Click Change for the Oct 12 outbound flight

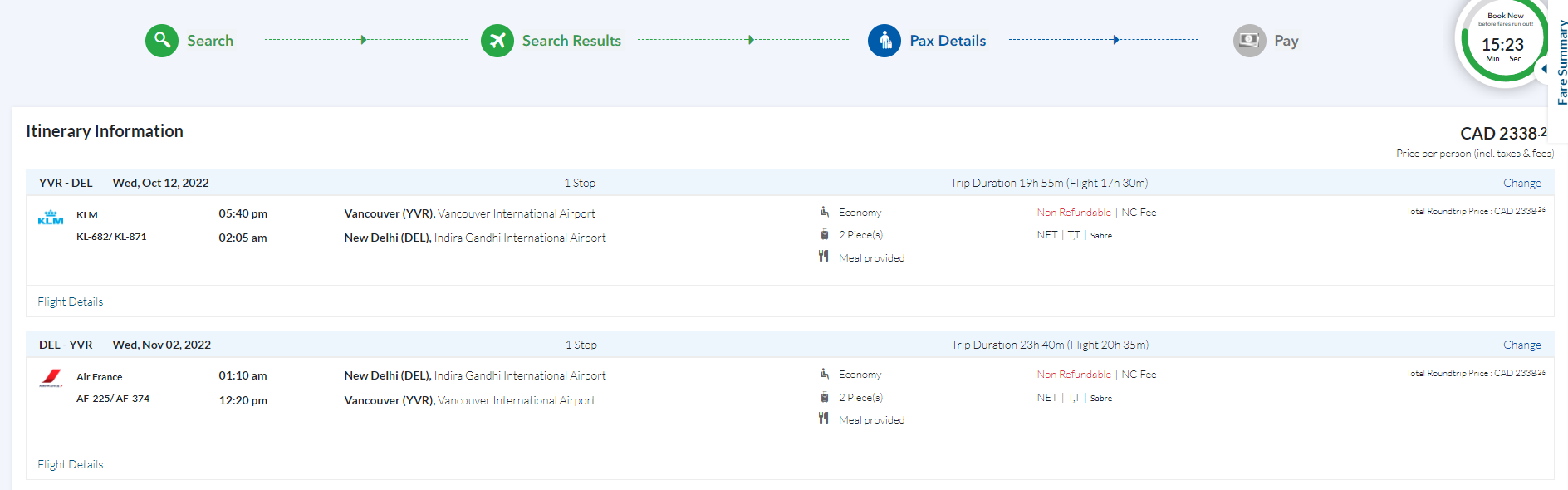tap(1521, 183)
